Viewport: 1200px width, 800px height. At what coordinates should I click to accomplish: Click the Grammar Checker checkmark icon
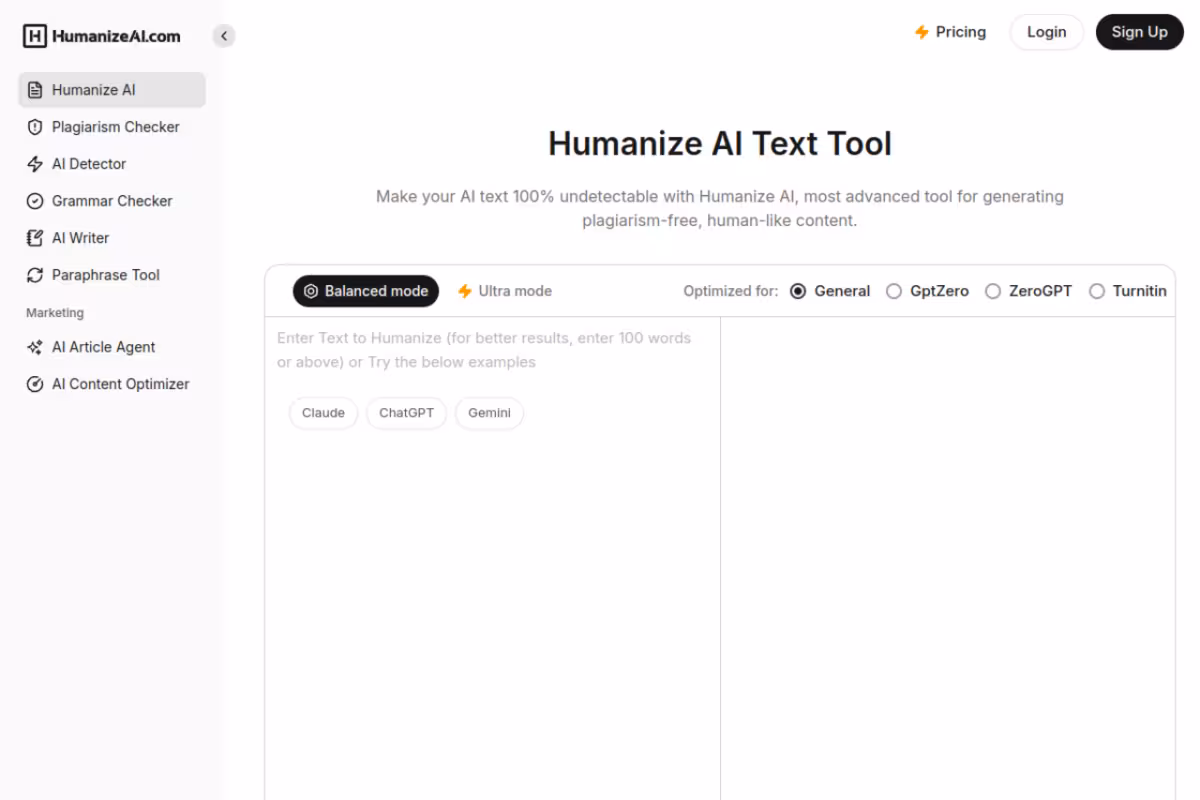point(35,201)
